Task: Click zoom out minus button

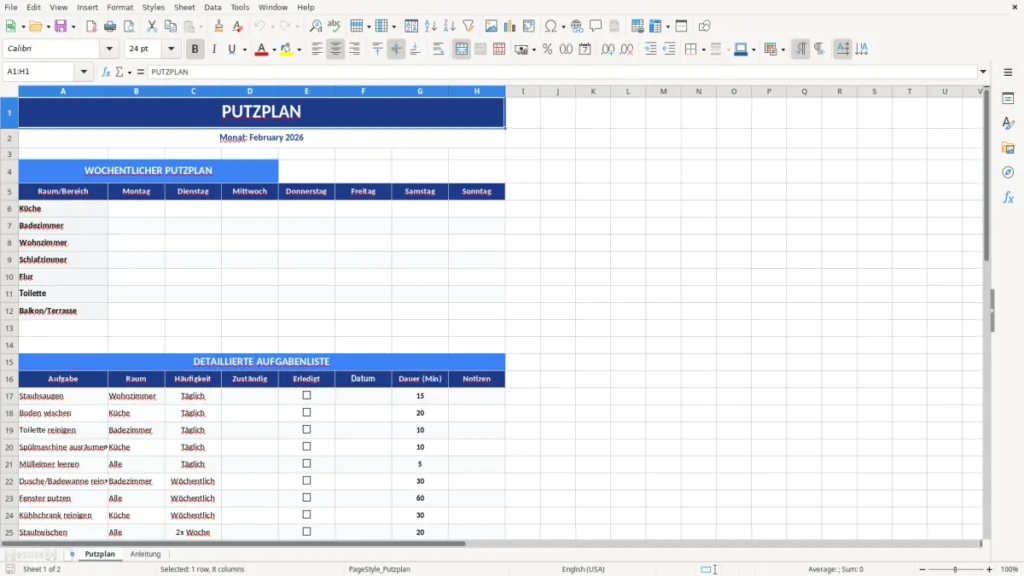Action: point(922,569)
